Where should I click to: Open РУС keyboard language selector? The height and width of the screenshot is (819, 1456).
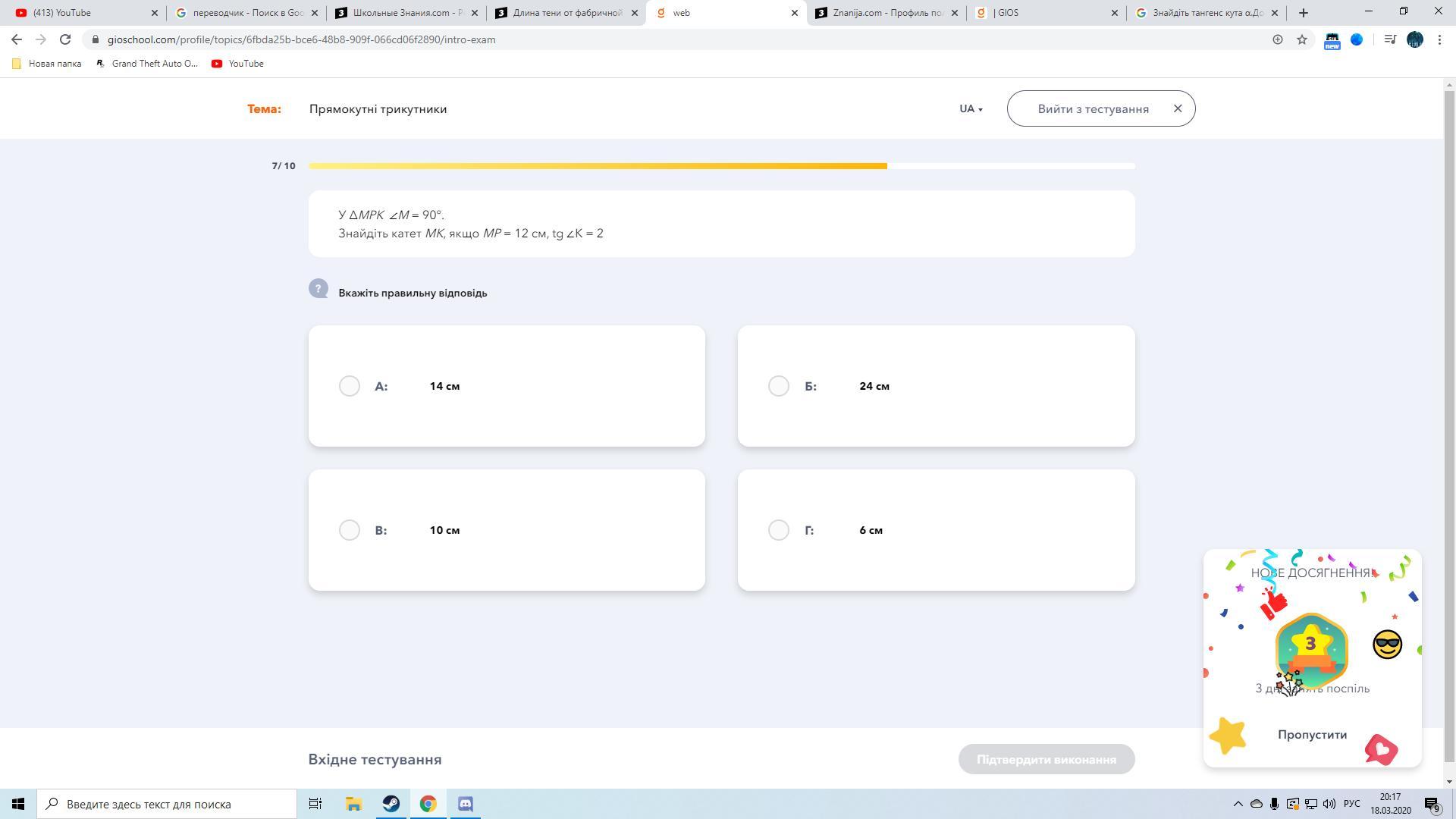(x=1351, y=804)
